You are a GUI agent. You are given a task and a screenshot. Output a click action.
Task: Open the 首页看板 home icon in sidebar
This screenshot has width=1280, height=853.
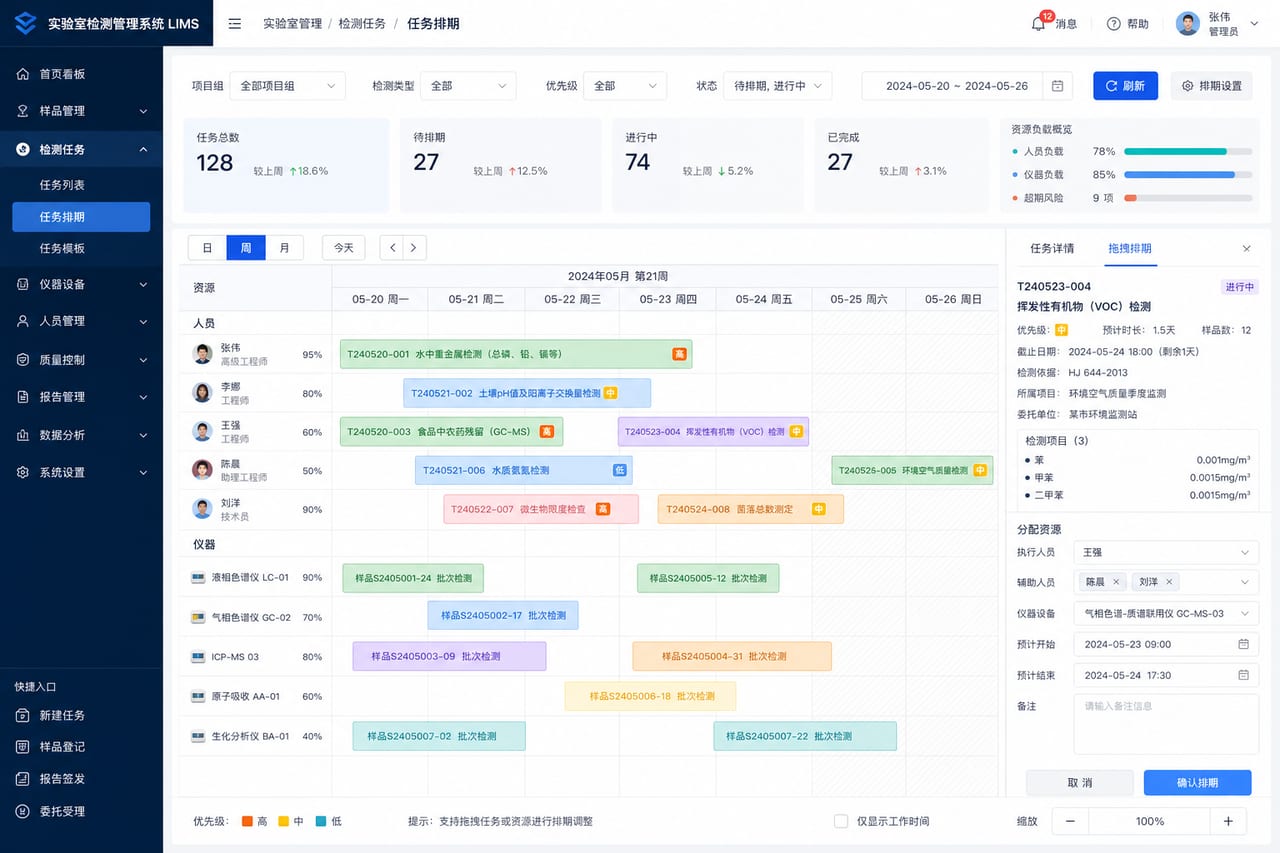22,74
